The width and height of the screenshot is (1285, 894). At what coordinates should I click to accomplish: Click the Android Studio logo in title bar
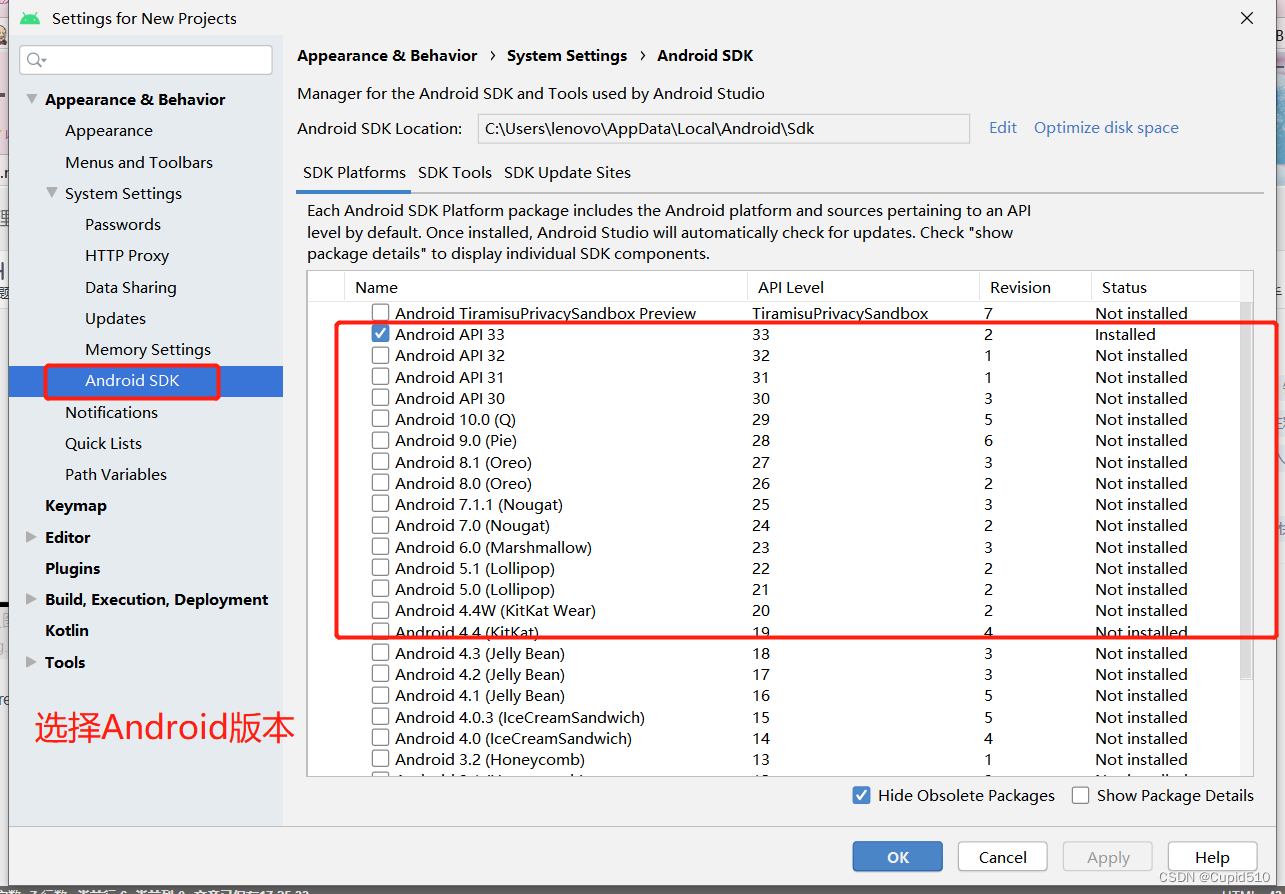click(30, 18)
